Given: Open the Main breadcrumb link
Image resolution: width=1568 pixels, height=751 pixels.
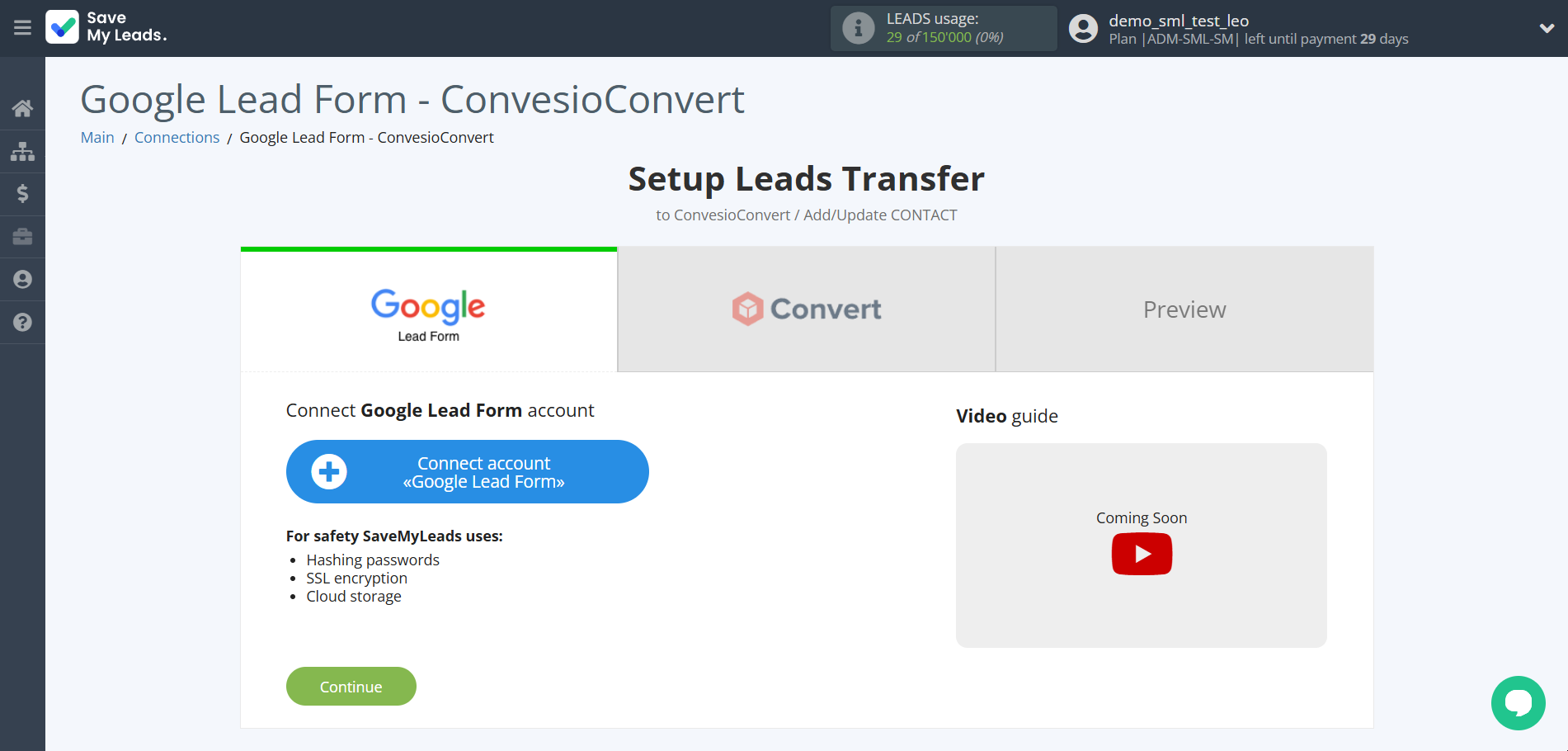Looking at the screenshot, I should tap(97, 138).
